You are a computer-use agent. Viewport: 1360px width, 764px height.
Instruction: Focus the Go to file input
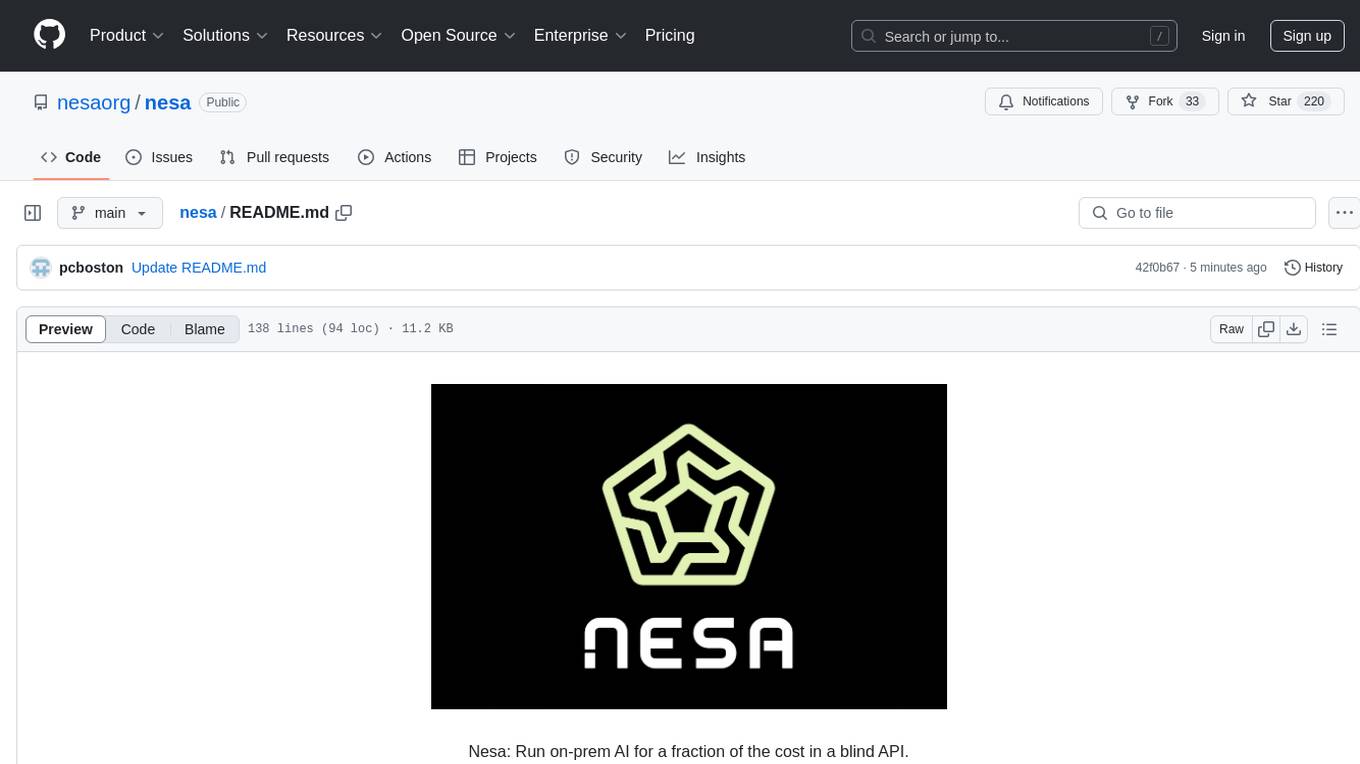coord(1197,213)
